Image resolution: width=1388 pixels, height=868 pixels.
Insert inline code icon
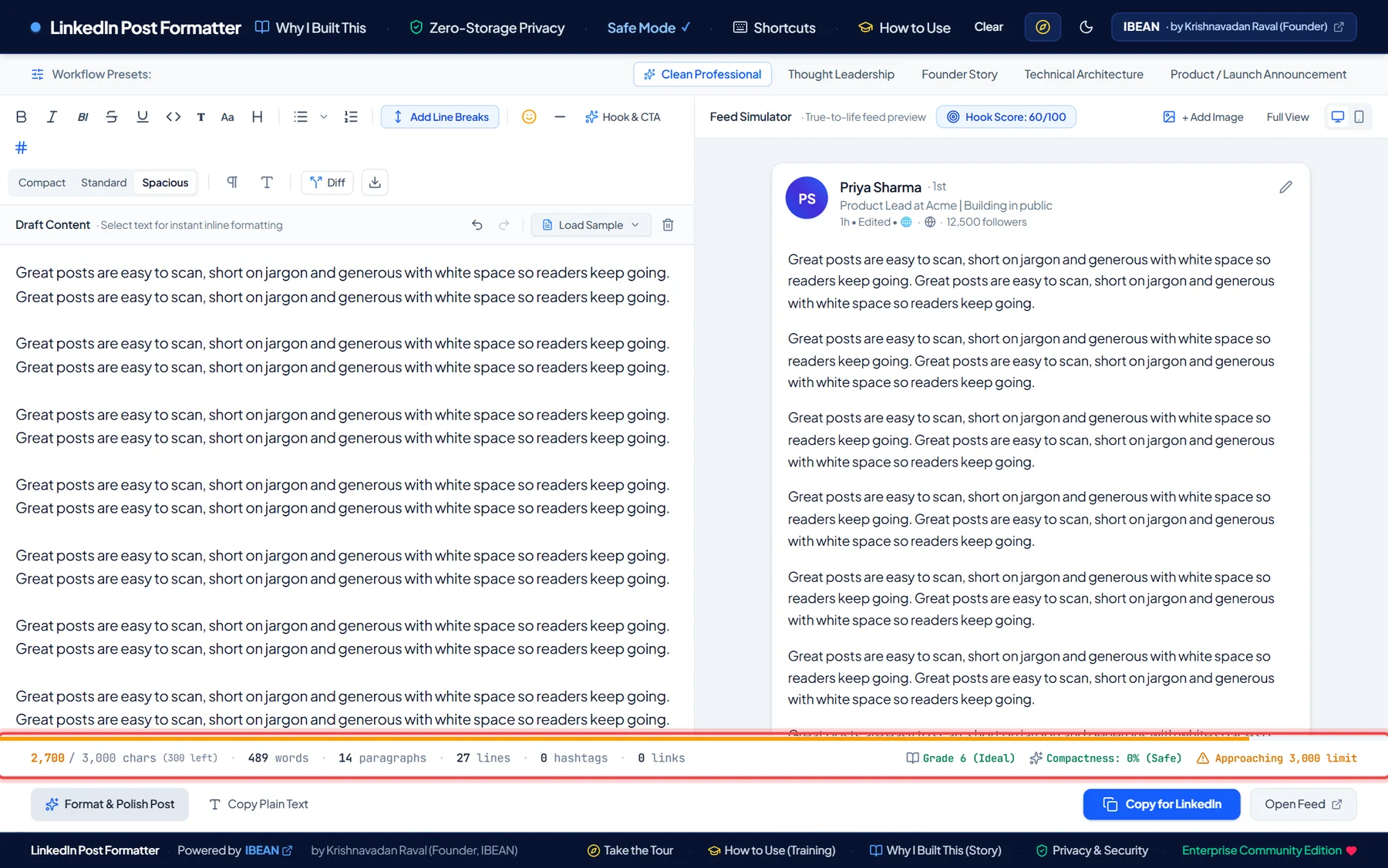pos(173,117)
